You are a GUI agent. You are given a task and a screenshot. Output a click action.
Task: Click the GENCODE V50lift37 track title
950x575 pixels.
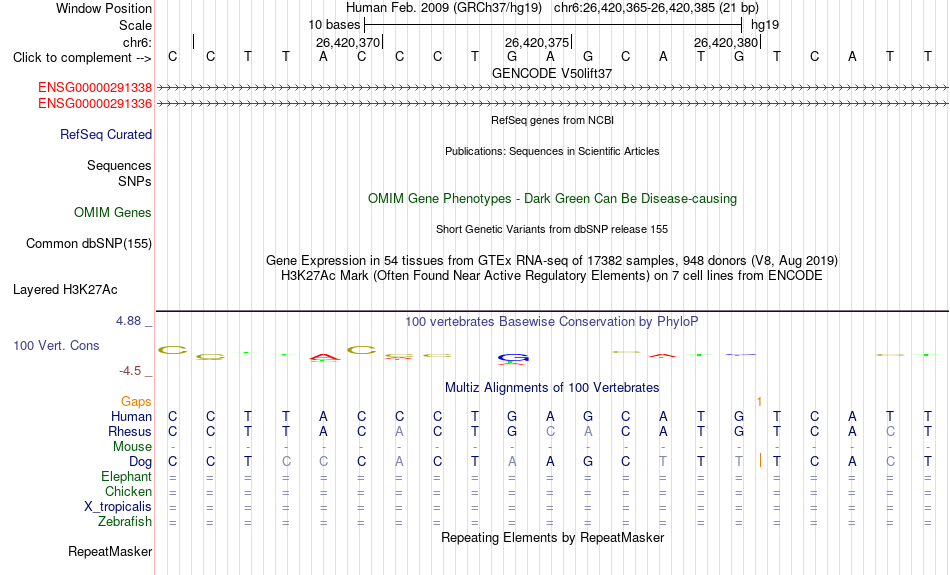[552, 73]
